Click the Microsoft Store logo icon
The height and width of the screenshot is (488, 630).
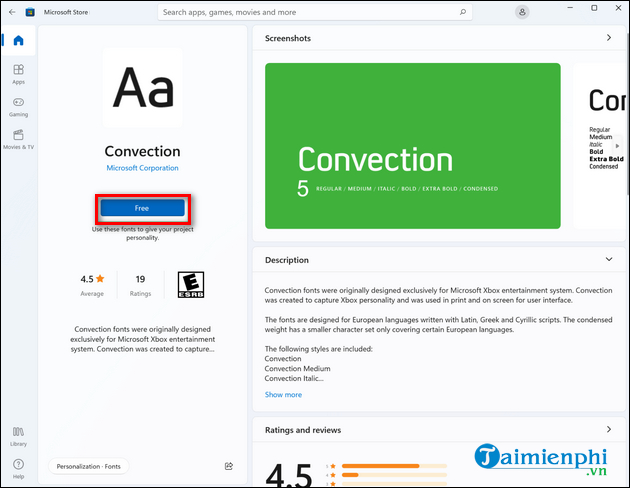click(30, 12)
